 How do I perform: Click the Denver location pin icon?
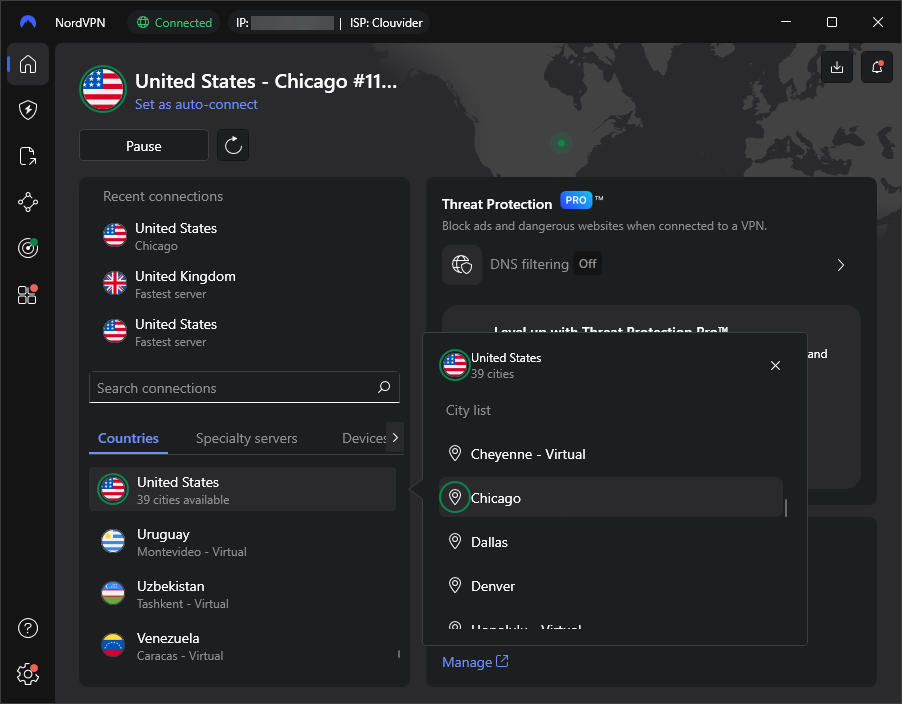click(x=455, y=586)
